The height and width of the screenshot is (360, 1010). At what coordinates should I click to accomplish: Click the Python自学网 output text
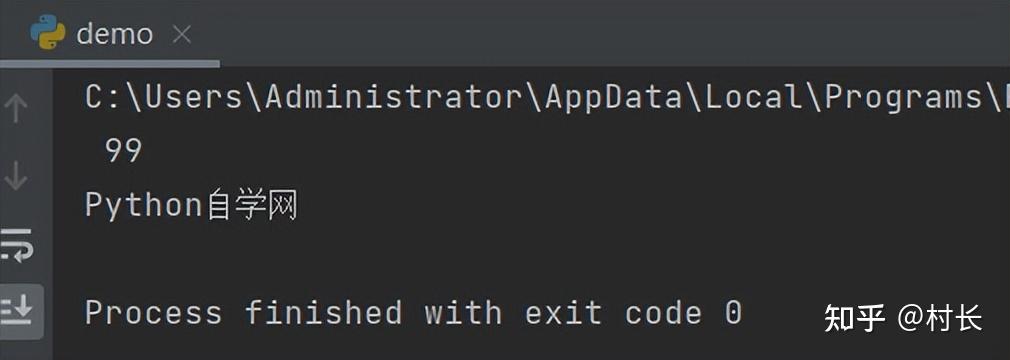point(191,205)
